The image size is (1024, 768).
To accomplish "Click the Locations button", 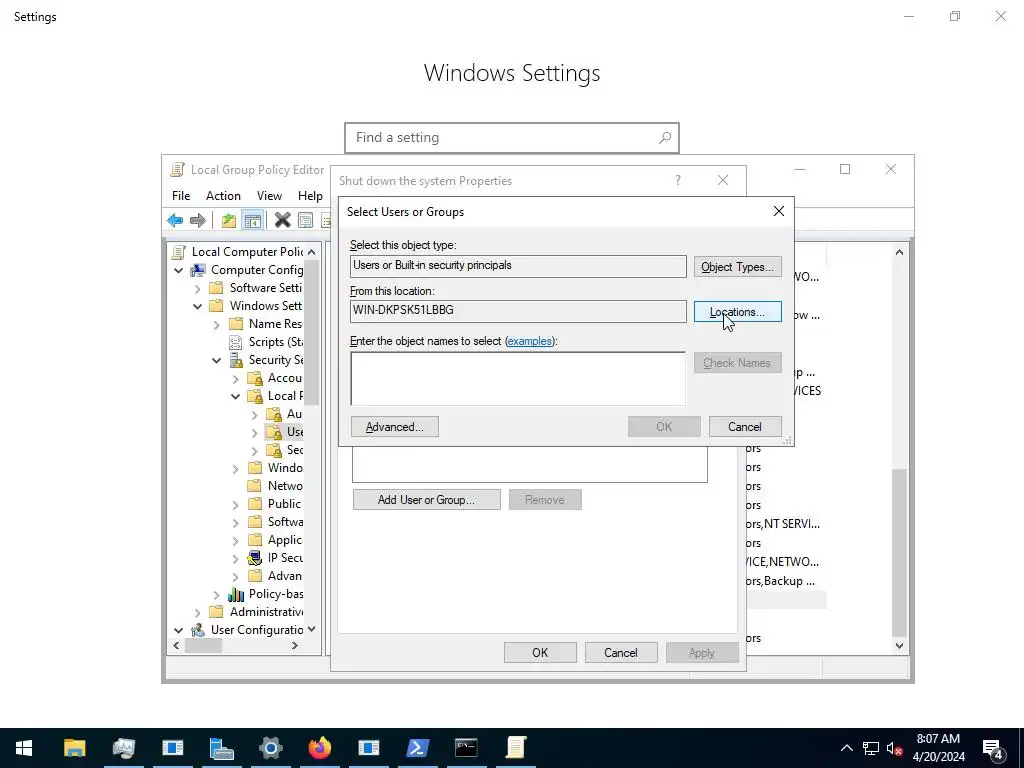I will tap(737, 312).
